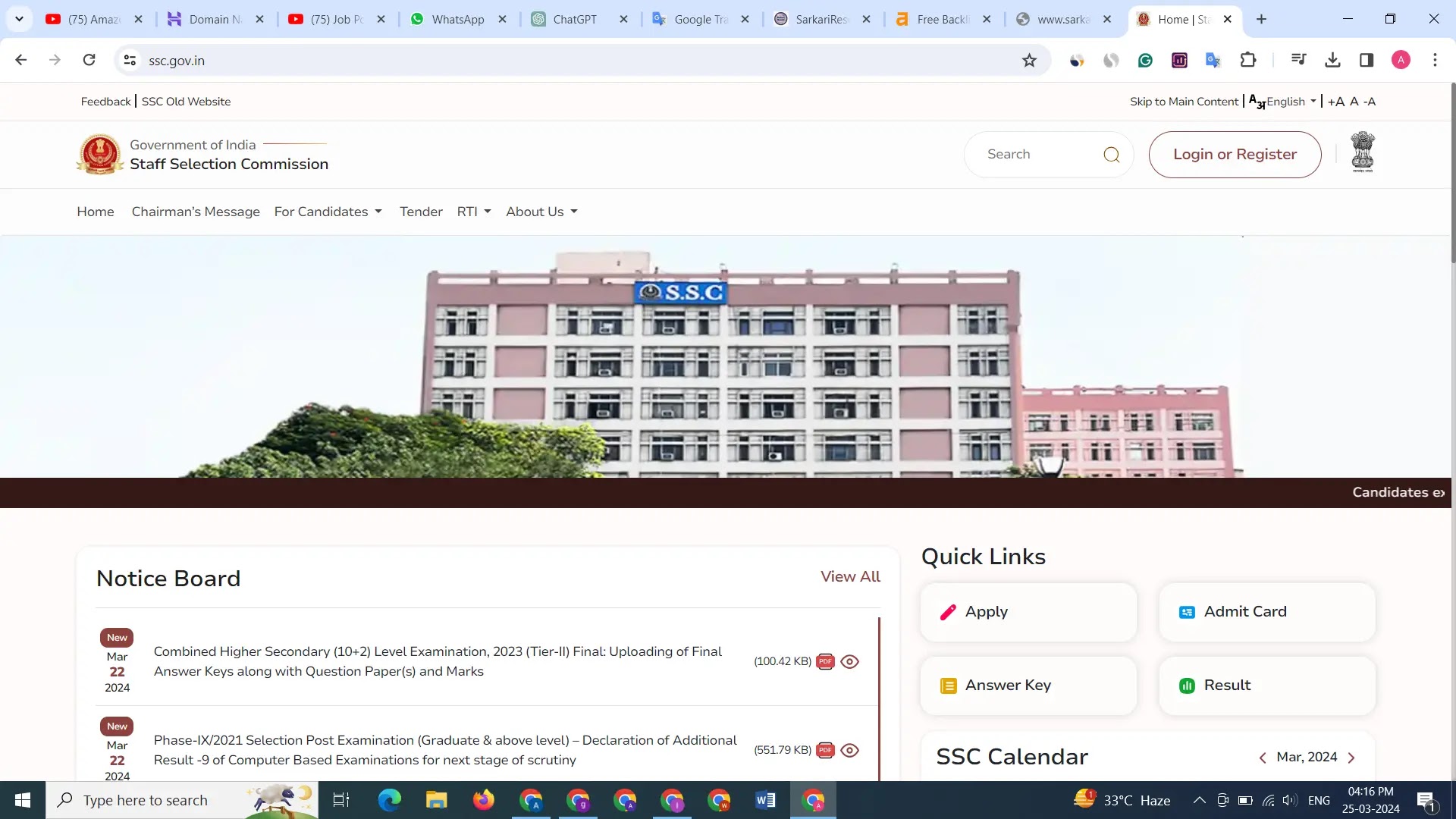Open the tab search dropdown arrow
Viewport: 1456px width, 819px height.
coord(19,19)
